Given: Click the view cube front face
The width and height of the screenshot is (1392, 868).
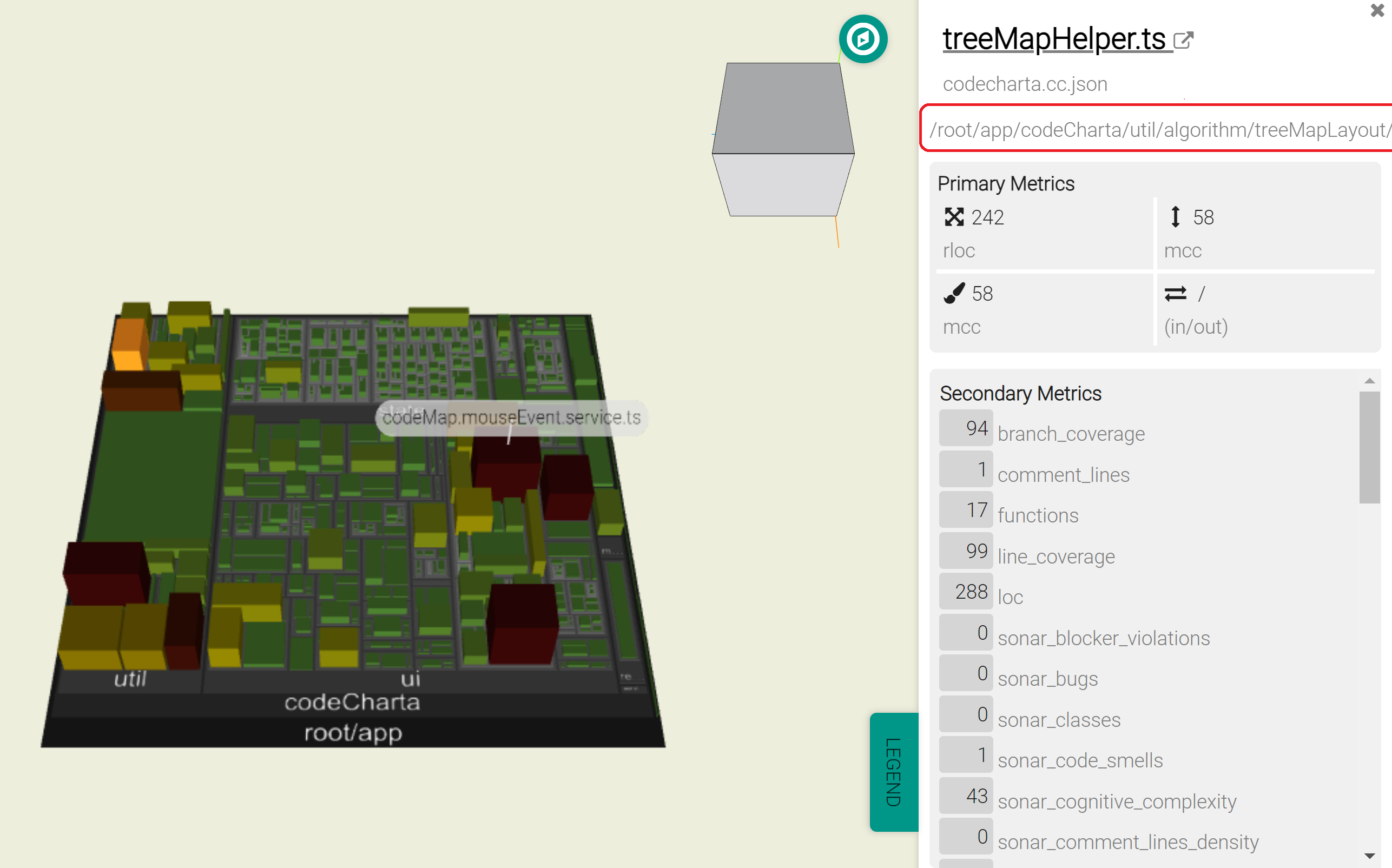Looking at the screenshot, I should point(783,185).
